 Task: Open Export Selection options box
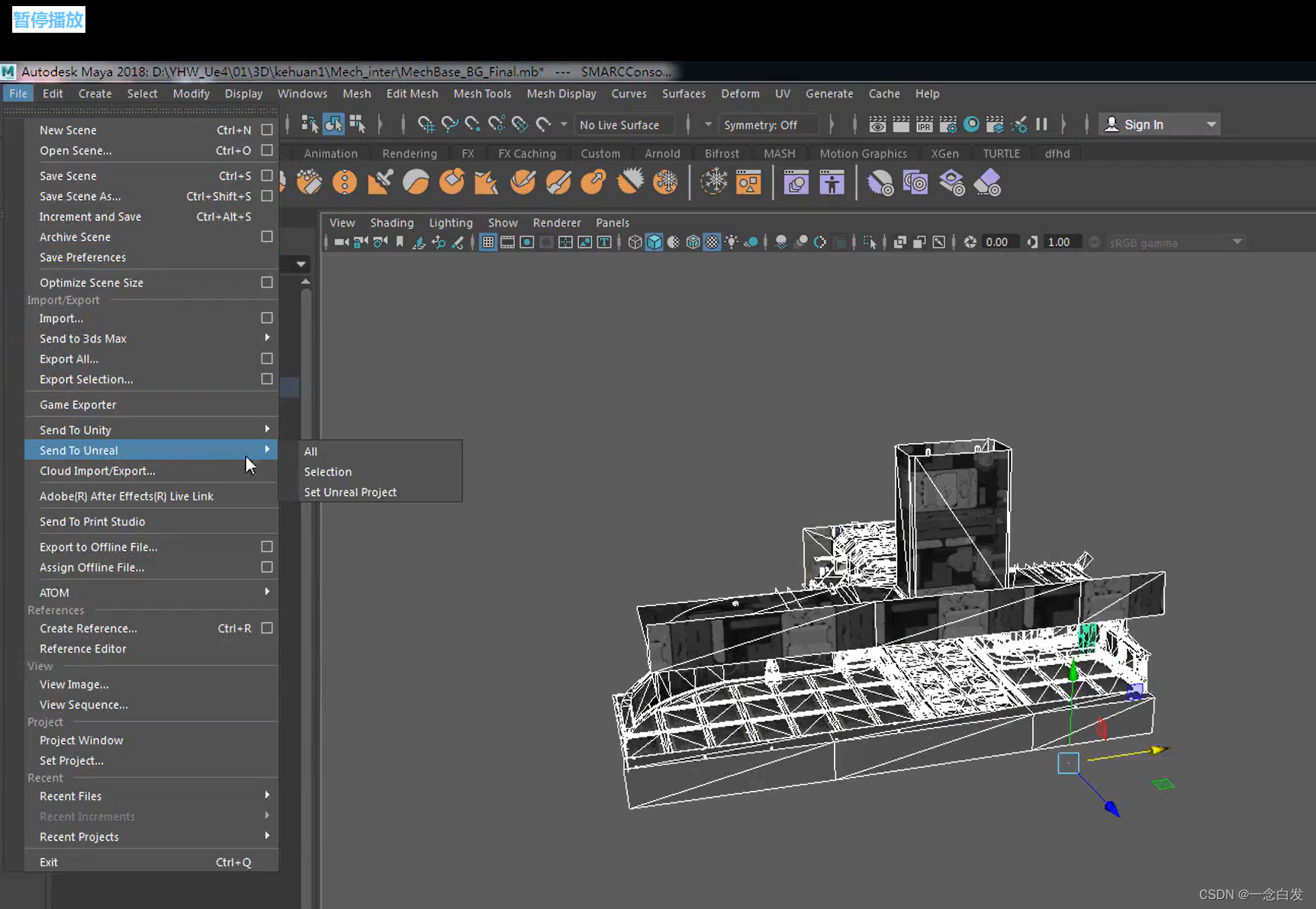267,379
